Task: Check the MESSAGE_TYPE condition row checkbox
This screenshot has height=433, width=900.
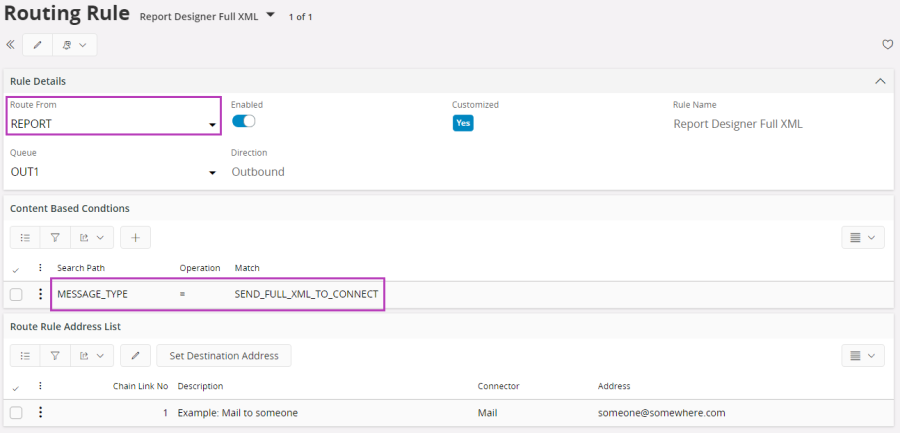Action: 16,294
